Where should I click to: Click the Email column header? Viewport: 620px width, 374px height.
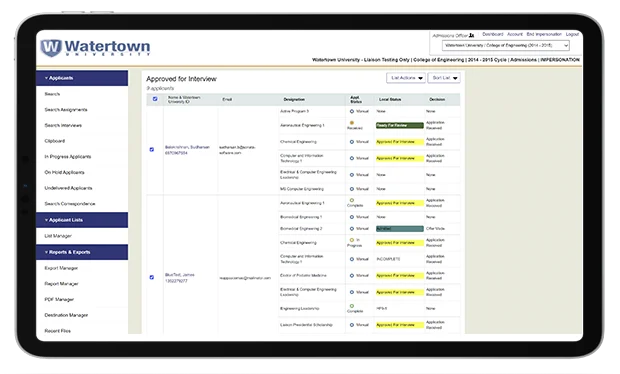(227, 99)
